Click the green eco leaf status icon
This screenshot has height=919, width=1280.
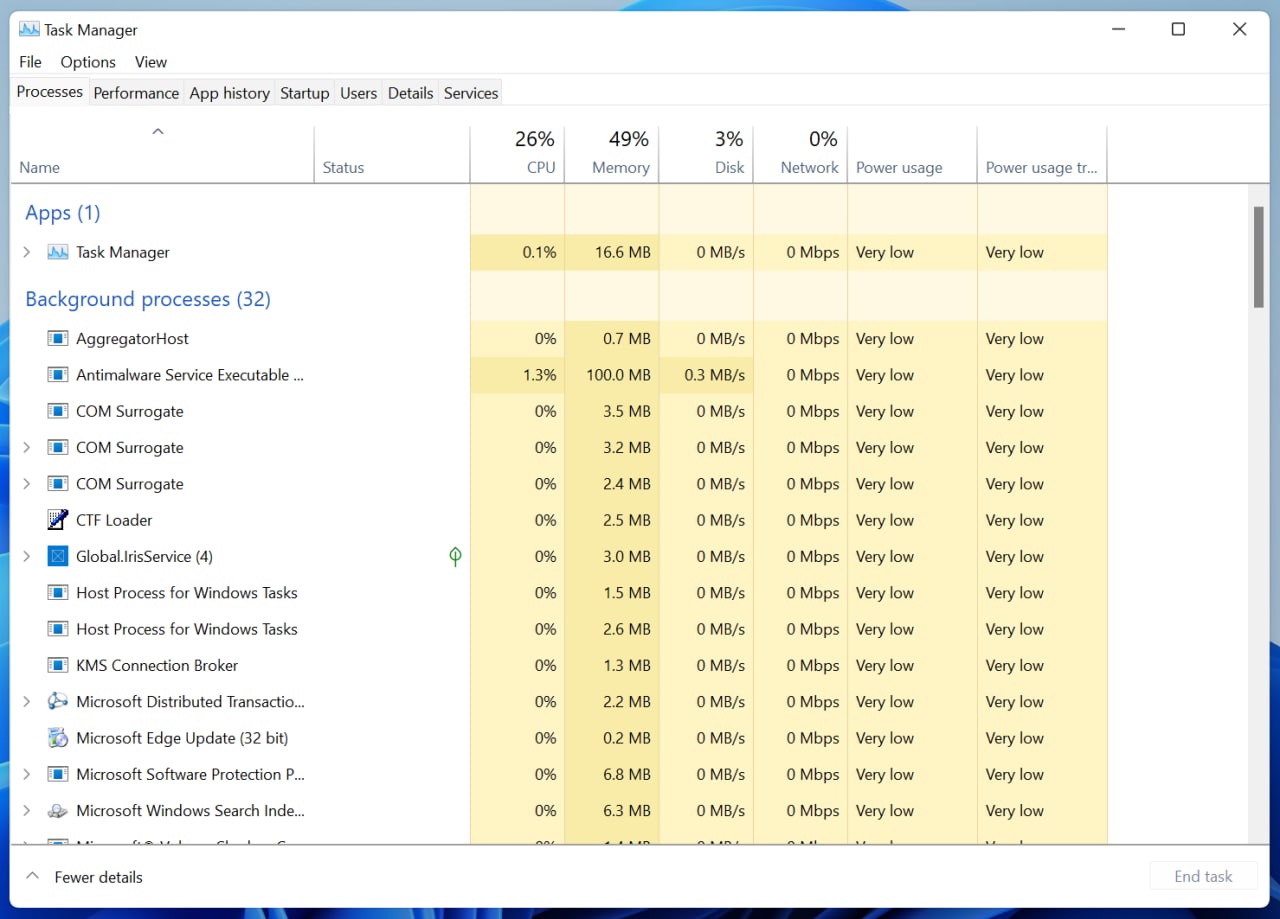pyautogui.click(x=455, y=556)
